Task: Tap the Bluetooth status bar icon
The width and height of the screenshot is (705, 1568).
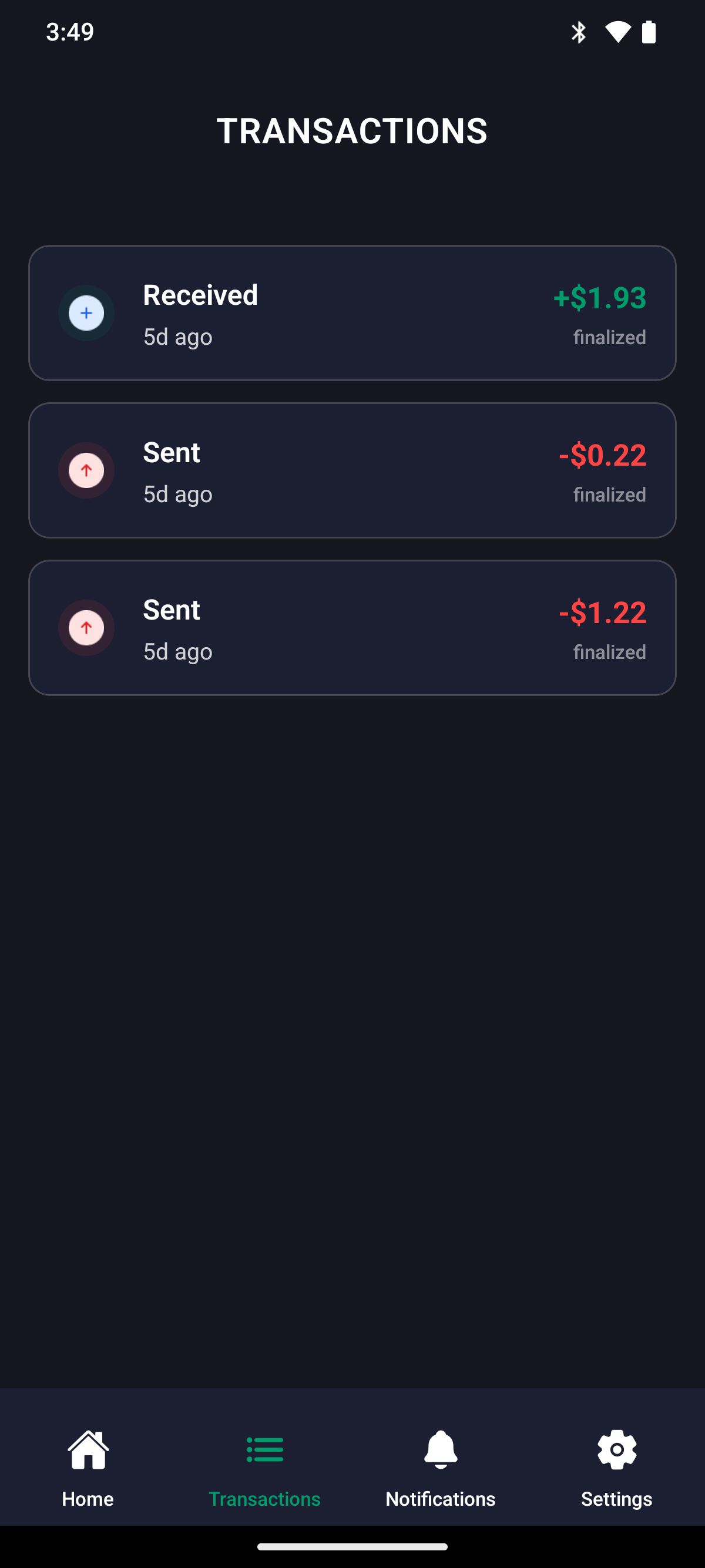Action: click(578, 32)
